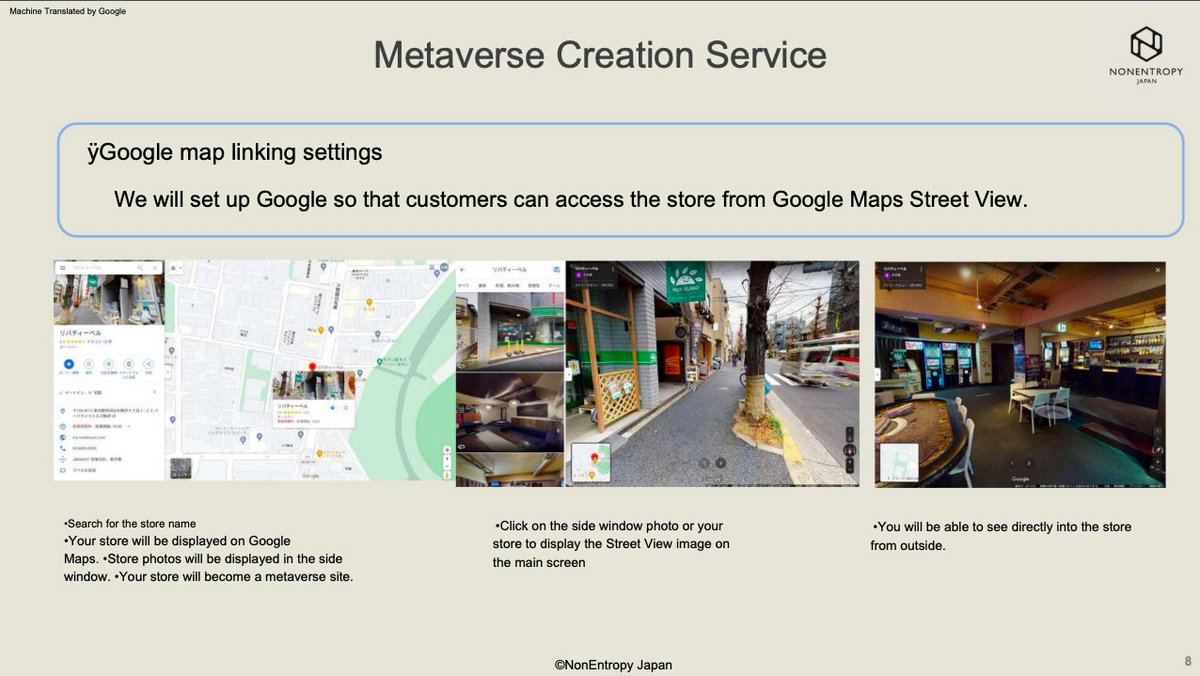Click the location pin icon beside the store address

(x=63, y=411)
